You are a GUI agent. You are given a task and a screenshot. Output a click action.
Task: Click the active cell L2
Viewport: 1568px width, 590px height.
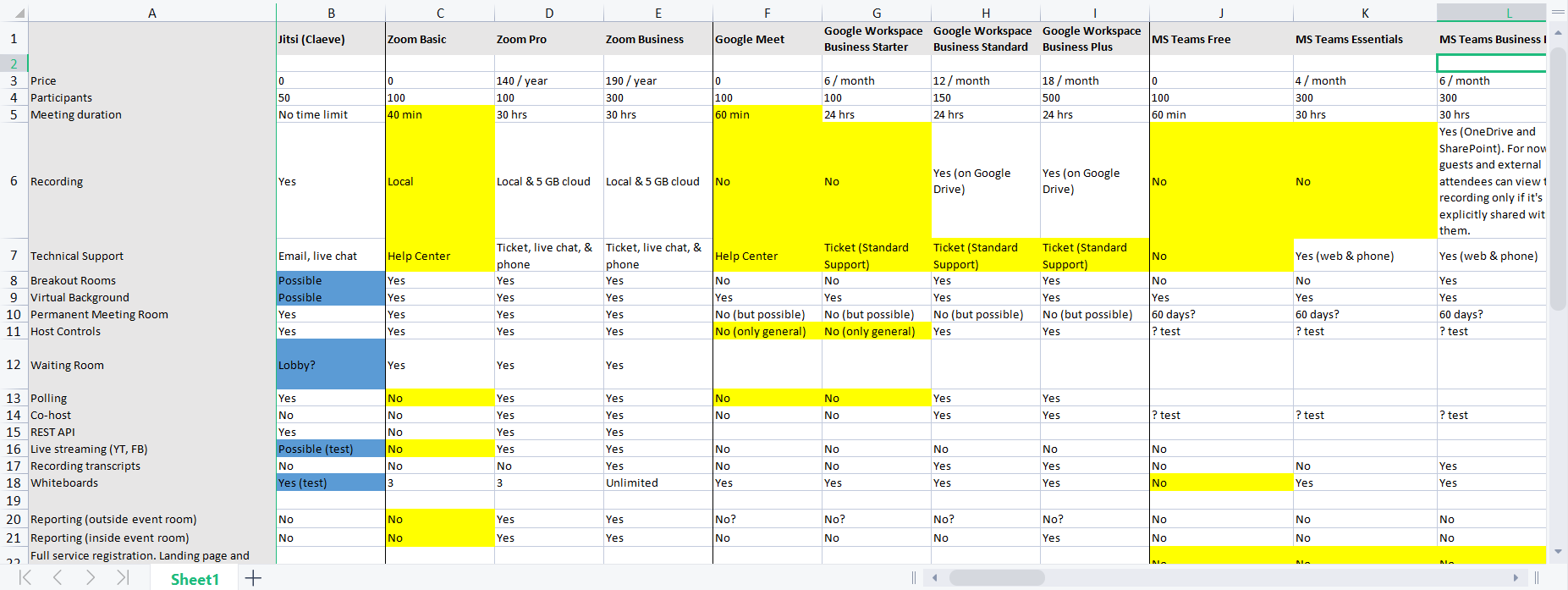click(x=1491, y=63)
